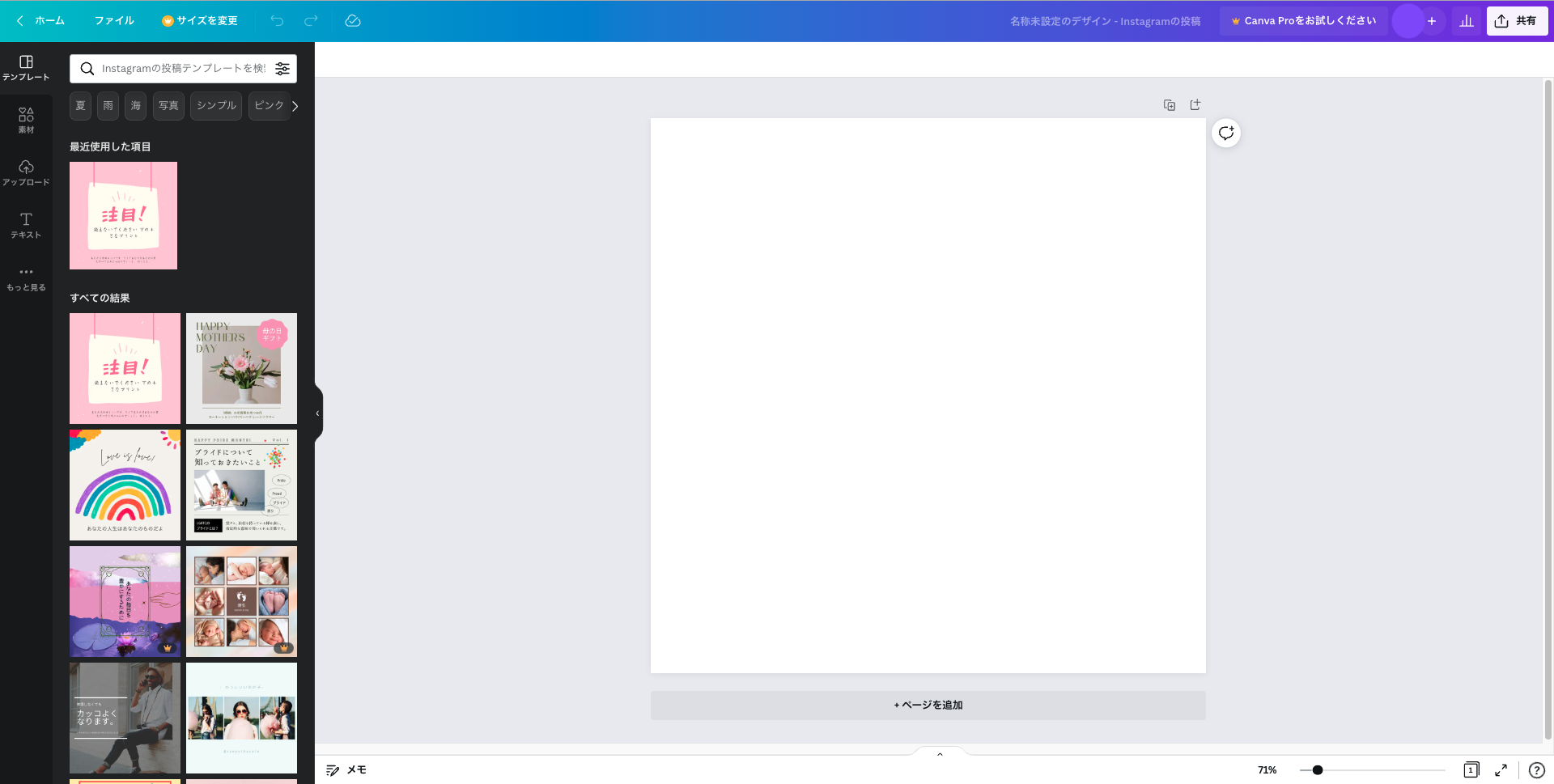Screen dimensions: 1554x784
Task: Click the ページを追加 button below the canvas
Action: (x=928, y=705)
